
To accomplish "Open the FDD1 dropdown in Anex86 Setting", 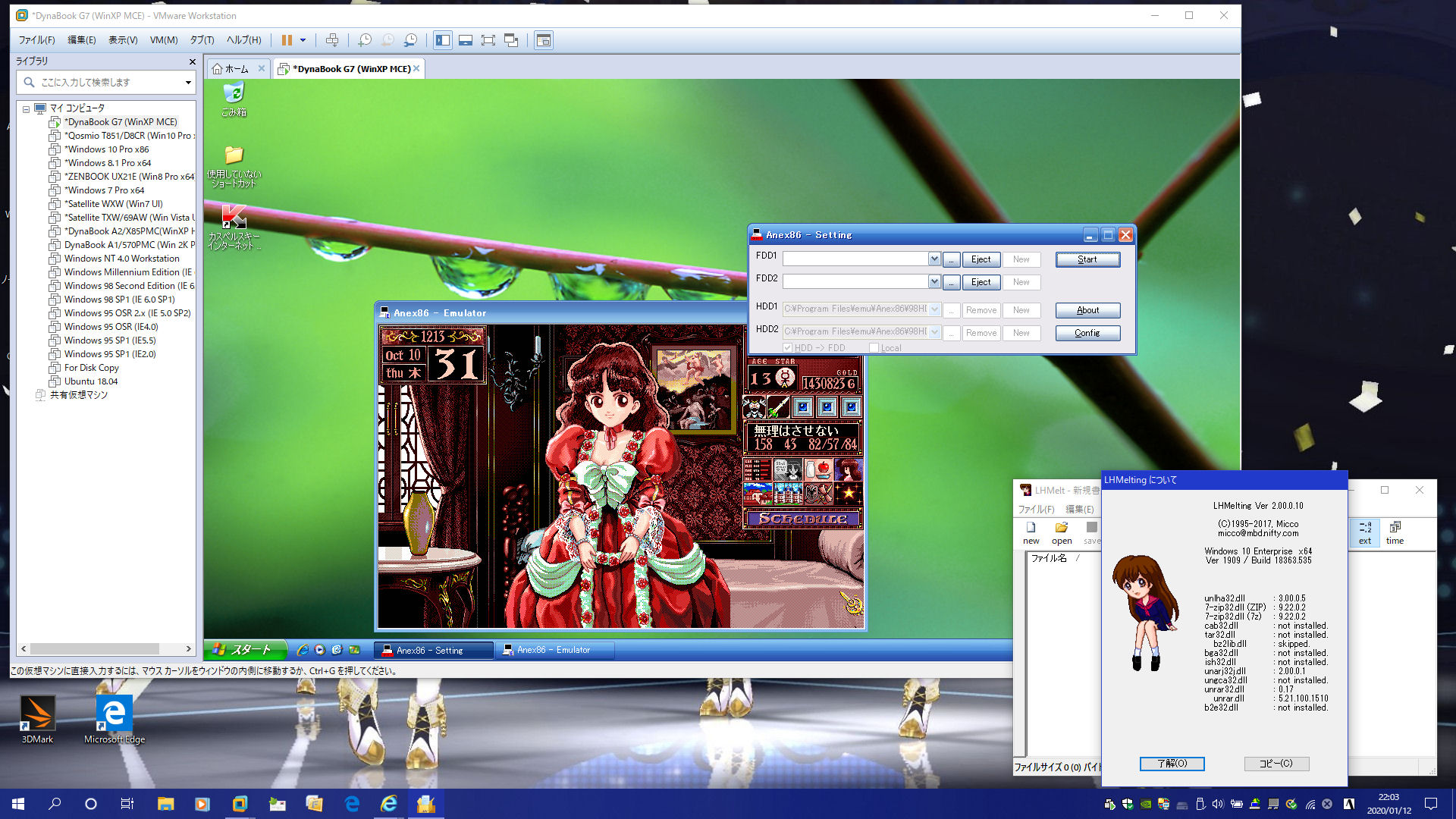I will pos(934,259).
